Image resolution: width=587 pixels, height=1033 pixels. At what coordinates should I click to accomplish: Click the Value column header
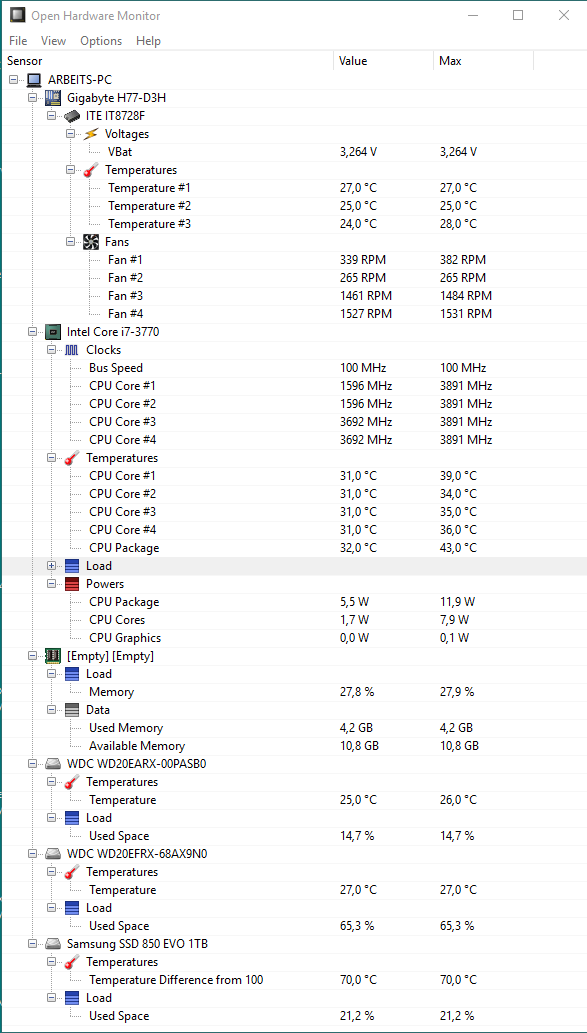[383, 61]
